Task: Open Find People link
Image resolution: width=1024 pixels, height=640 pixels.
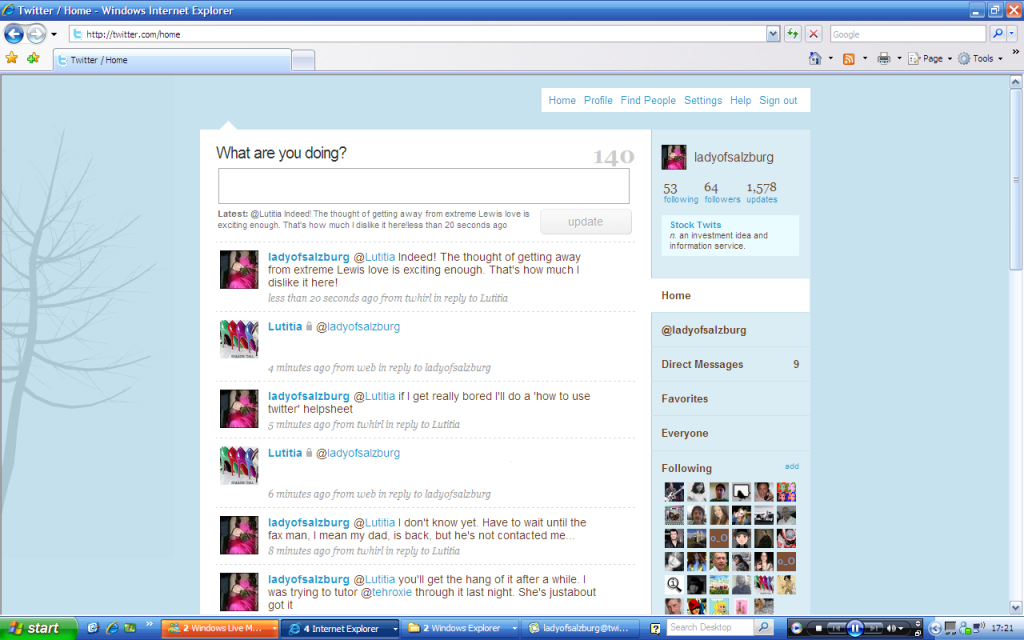Action: pyautogui.click(x=648, y=100)
